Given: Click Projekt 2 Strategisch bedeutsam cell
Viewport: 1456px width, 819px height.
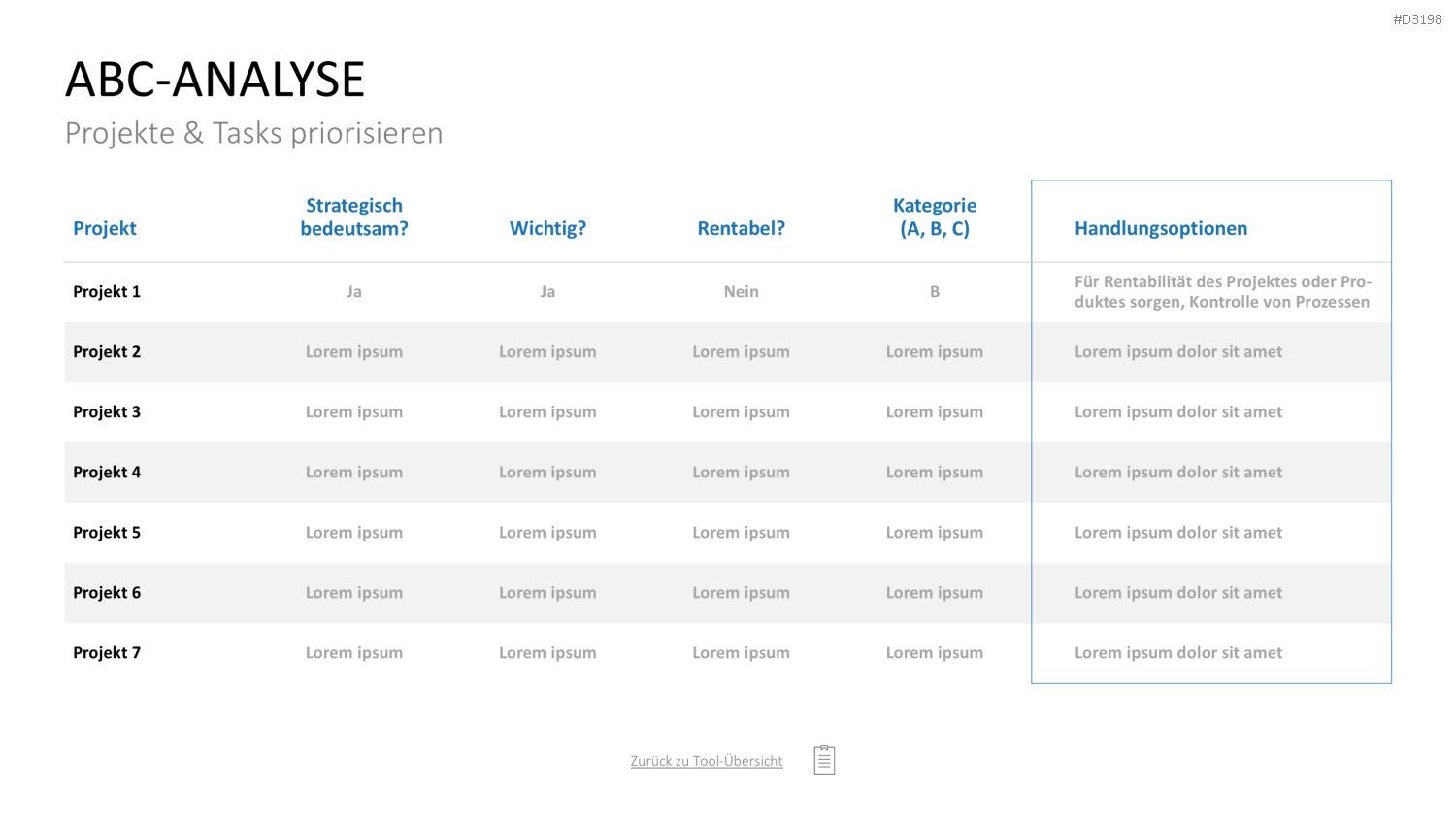Looking at the screenshot, I should pos(354,351).
